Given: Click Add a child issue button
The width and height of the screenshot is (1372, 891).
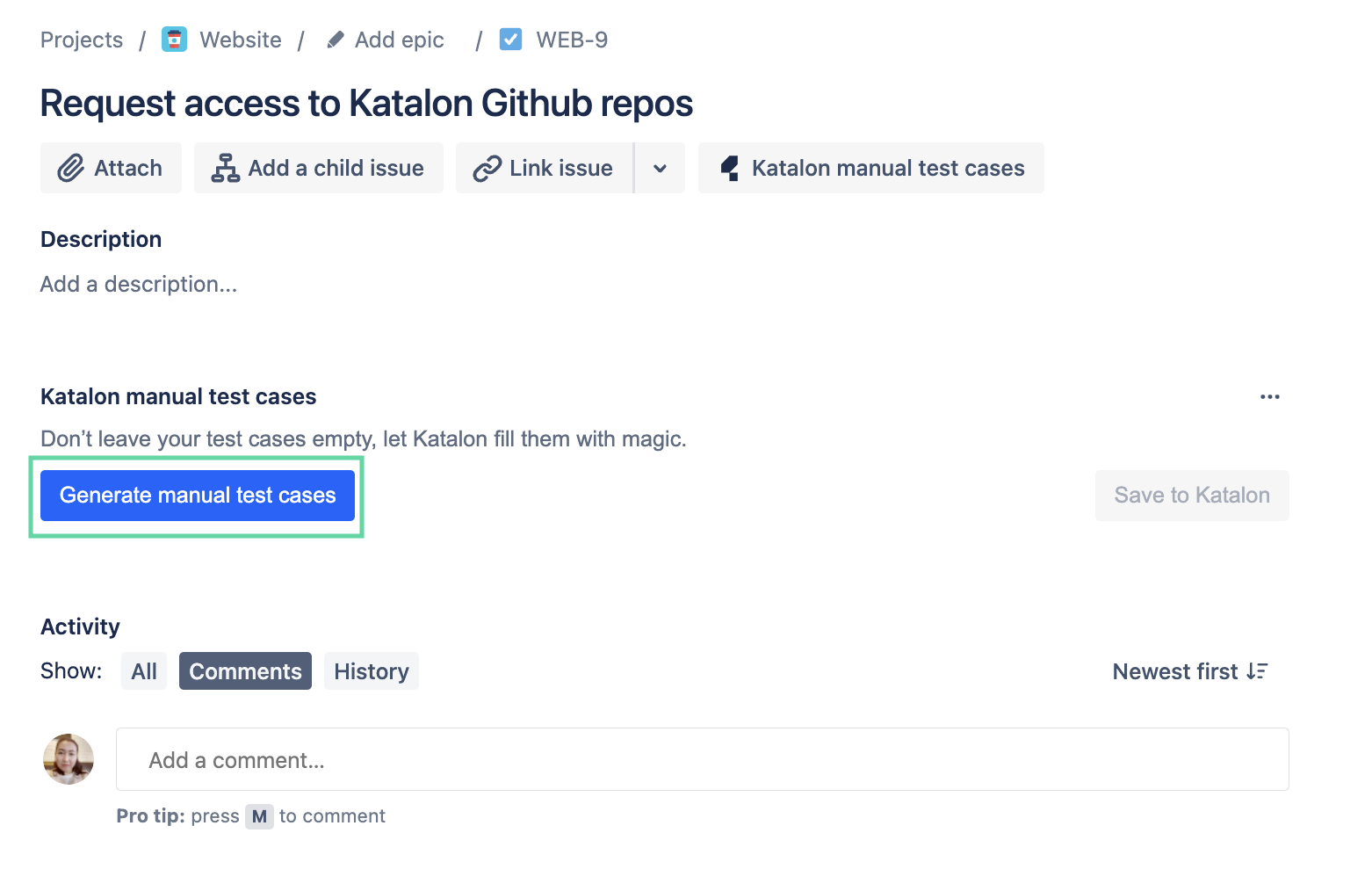Looking at the screenshot, I should tap(319, 168).
